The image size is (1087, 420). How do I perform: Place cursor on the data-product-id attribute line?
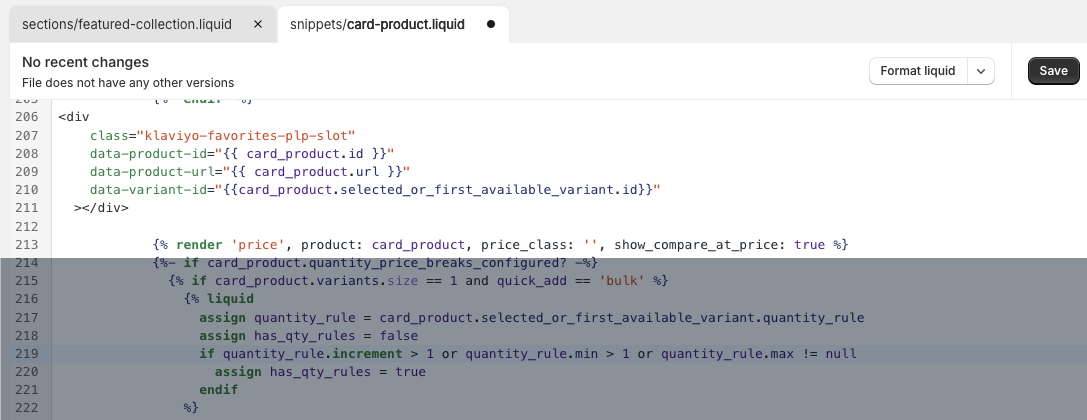[x=240, y=153]
